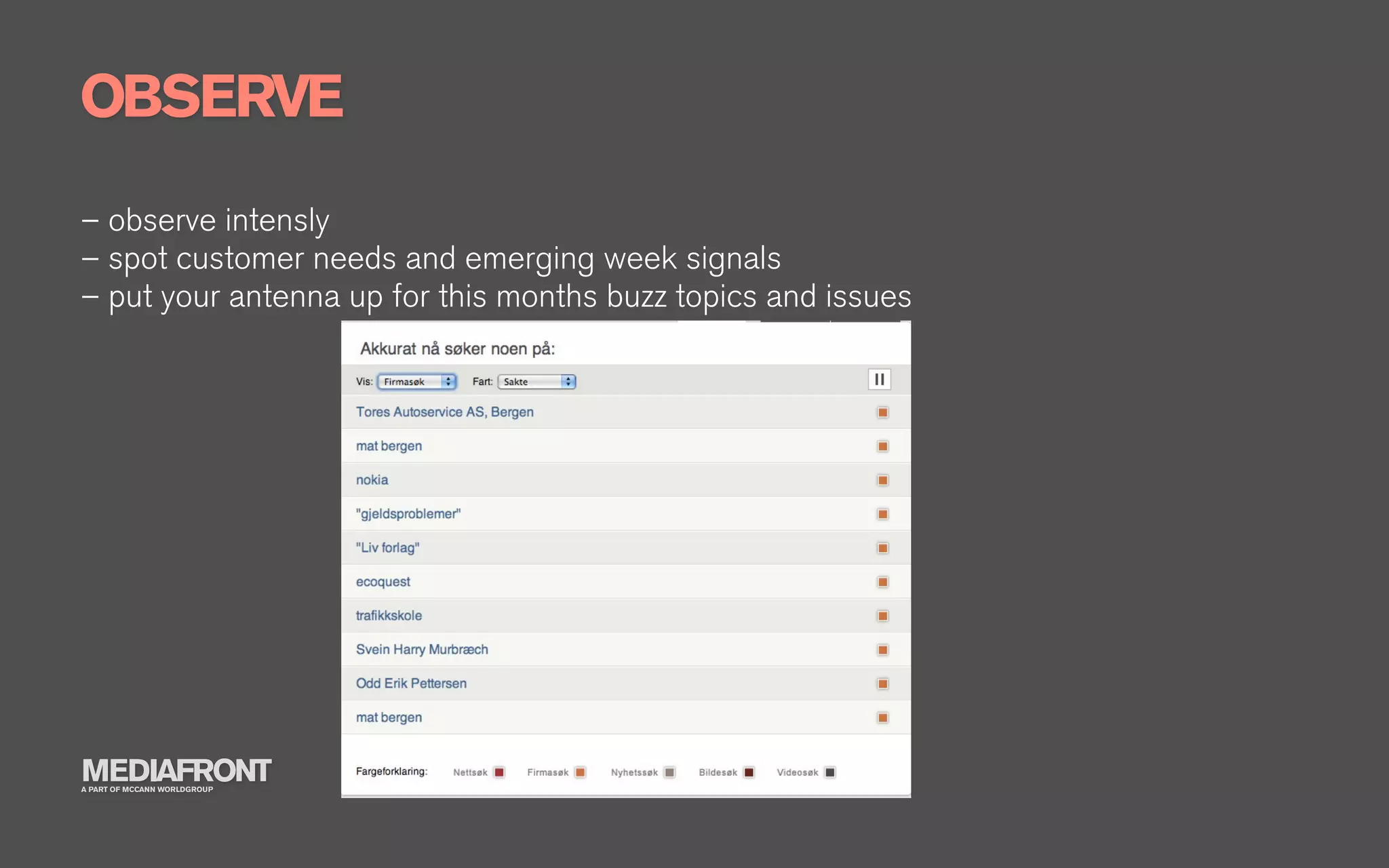Click the Fargeforklaring legend label
Screen dimensions: 1389x868
[391, 772]
